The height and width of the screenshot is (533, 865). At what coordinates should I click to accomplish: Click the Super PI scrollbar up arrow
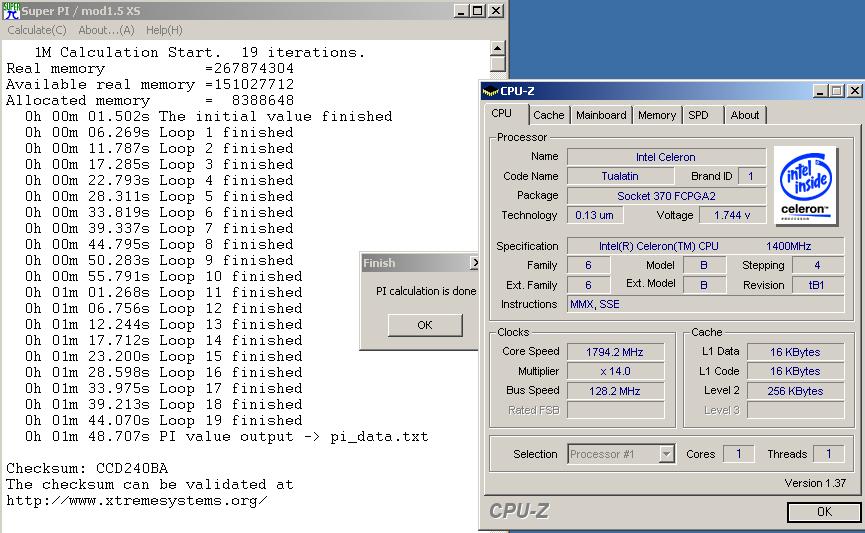click(x=498, y=49)
